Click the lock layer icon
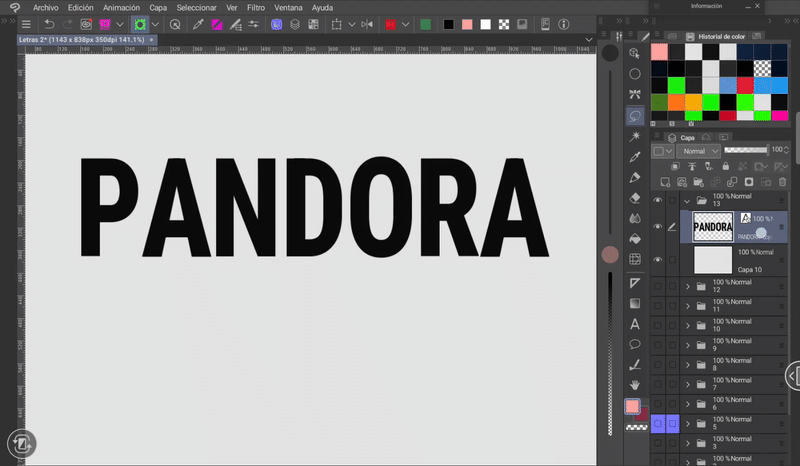The width and height of the screenshot is (800, 466). (726, 166)
